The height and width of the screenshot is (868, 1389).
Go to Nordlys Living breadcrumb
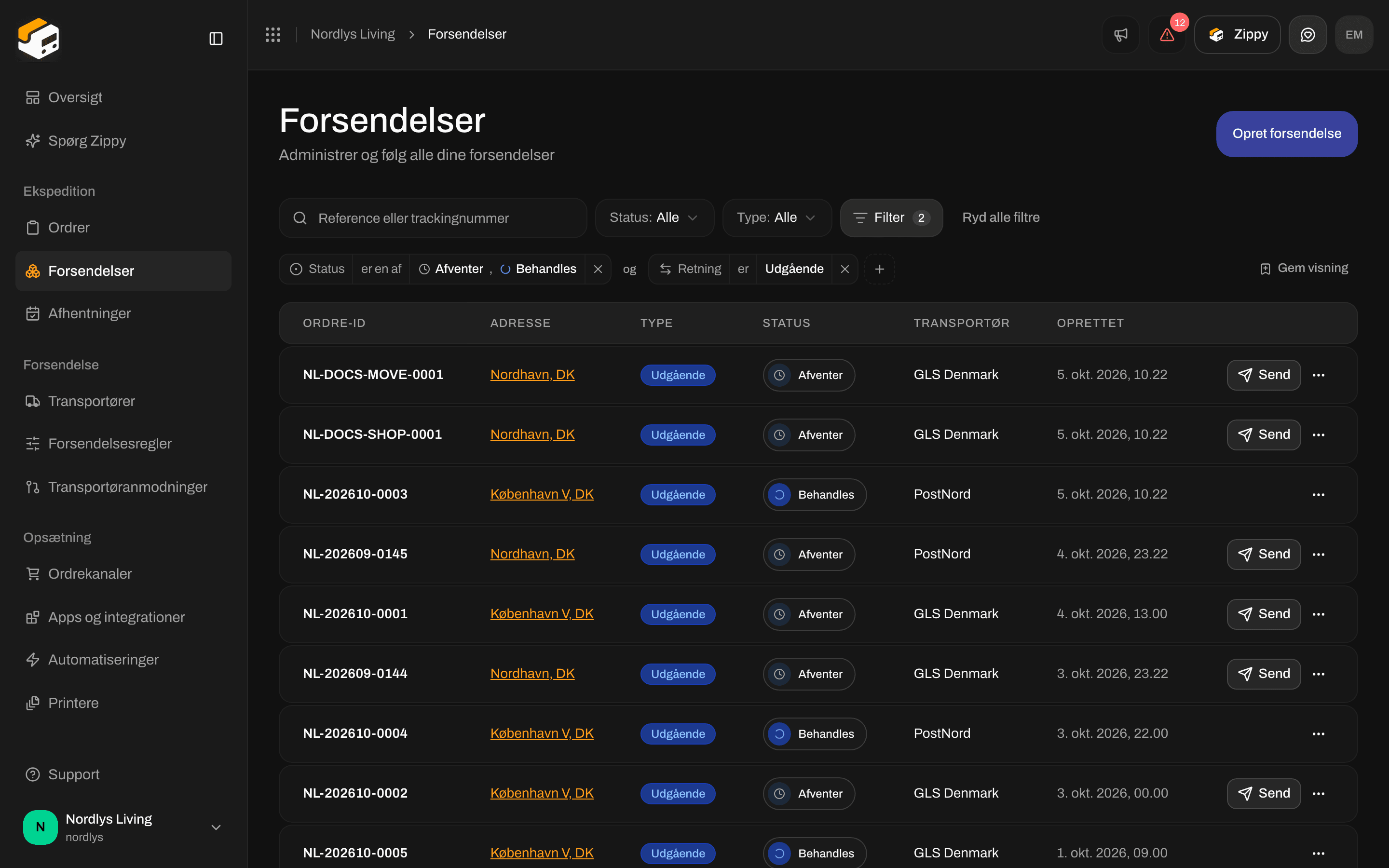click(x=353, y=34)
